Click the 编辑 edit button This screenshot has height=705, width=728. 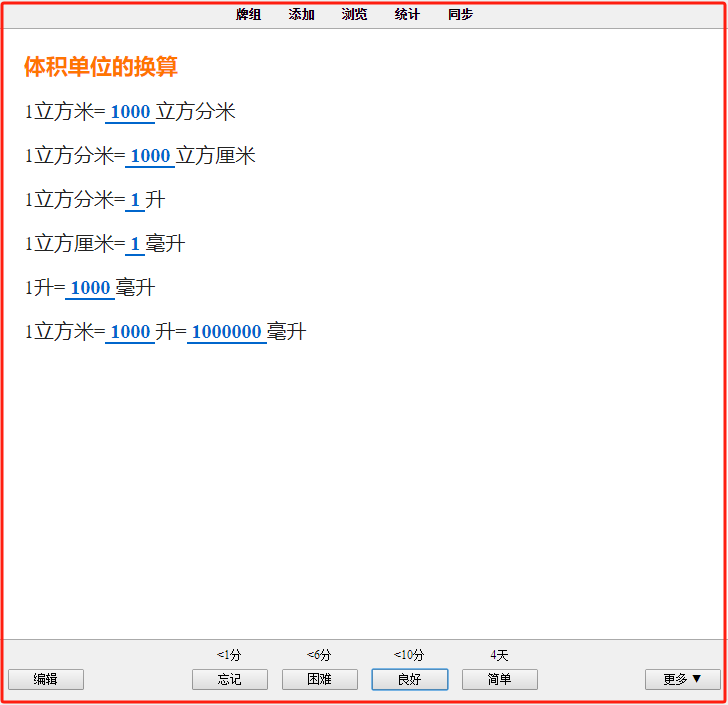click(x=46, y=679)
